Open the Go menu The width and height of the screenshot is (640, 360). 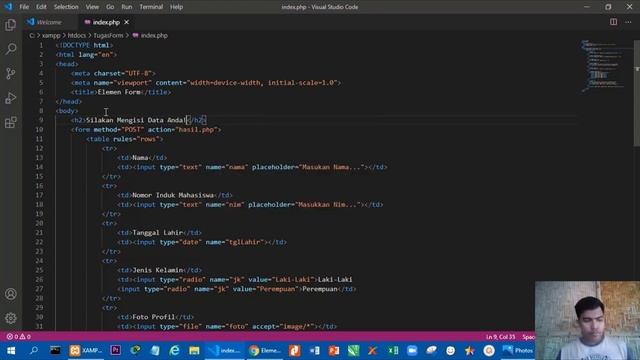[110, 7]
